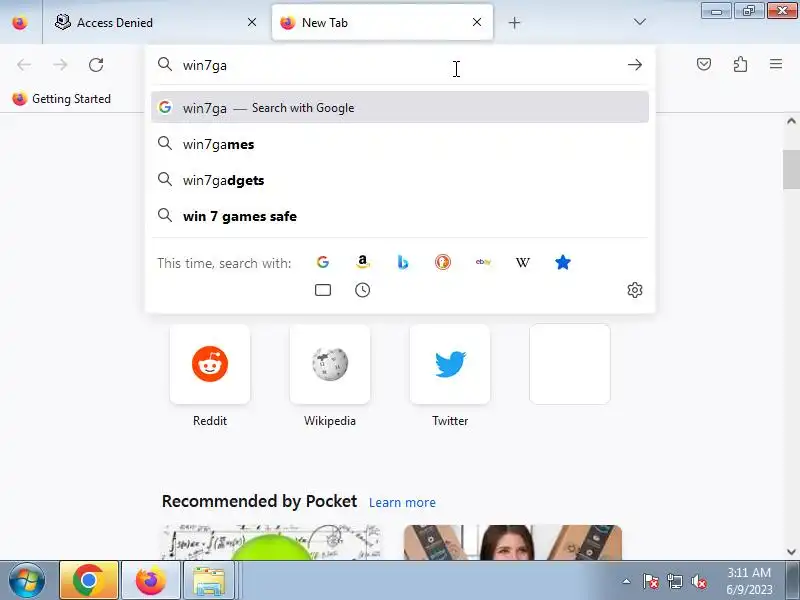
Task: Show hidden system tray icons
Action: point(627,581)
